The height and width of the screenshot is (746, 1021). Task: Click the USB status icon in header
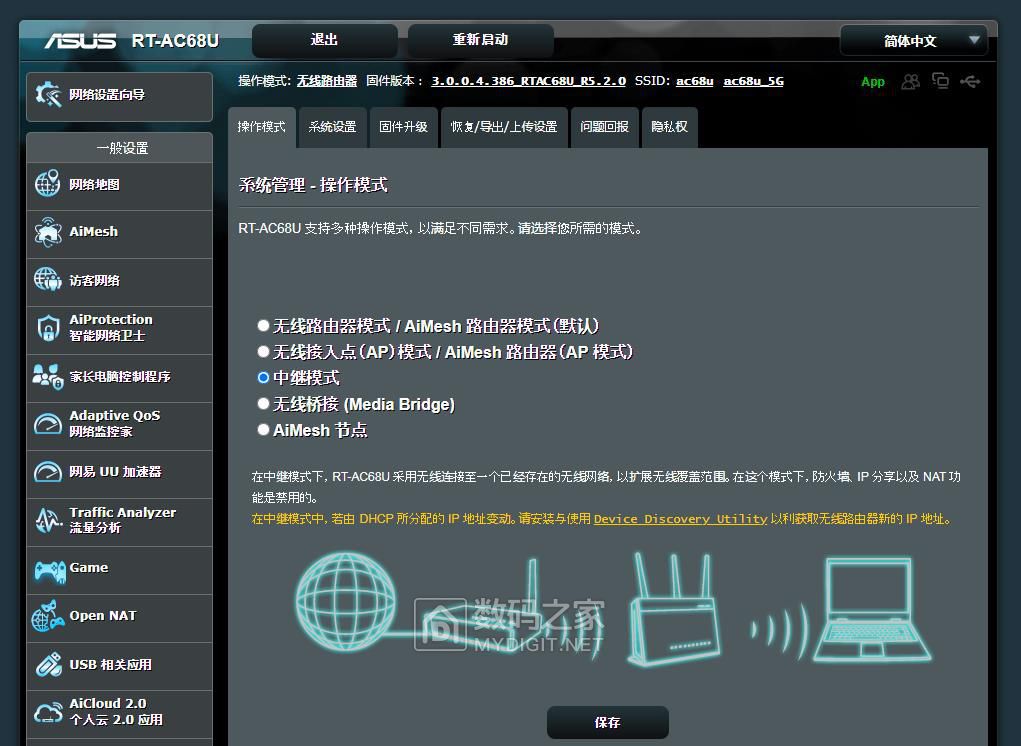(970, 81)
